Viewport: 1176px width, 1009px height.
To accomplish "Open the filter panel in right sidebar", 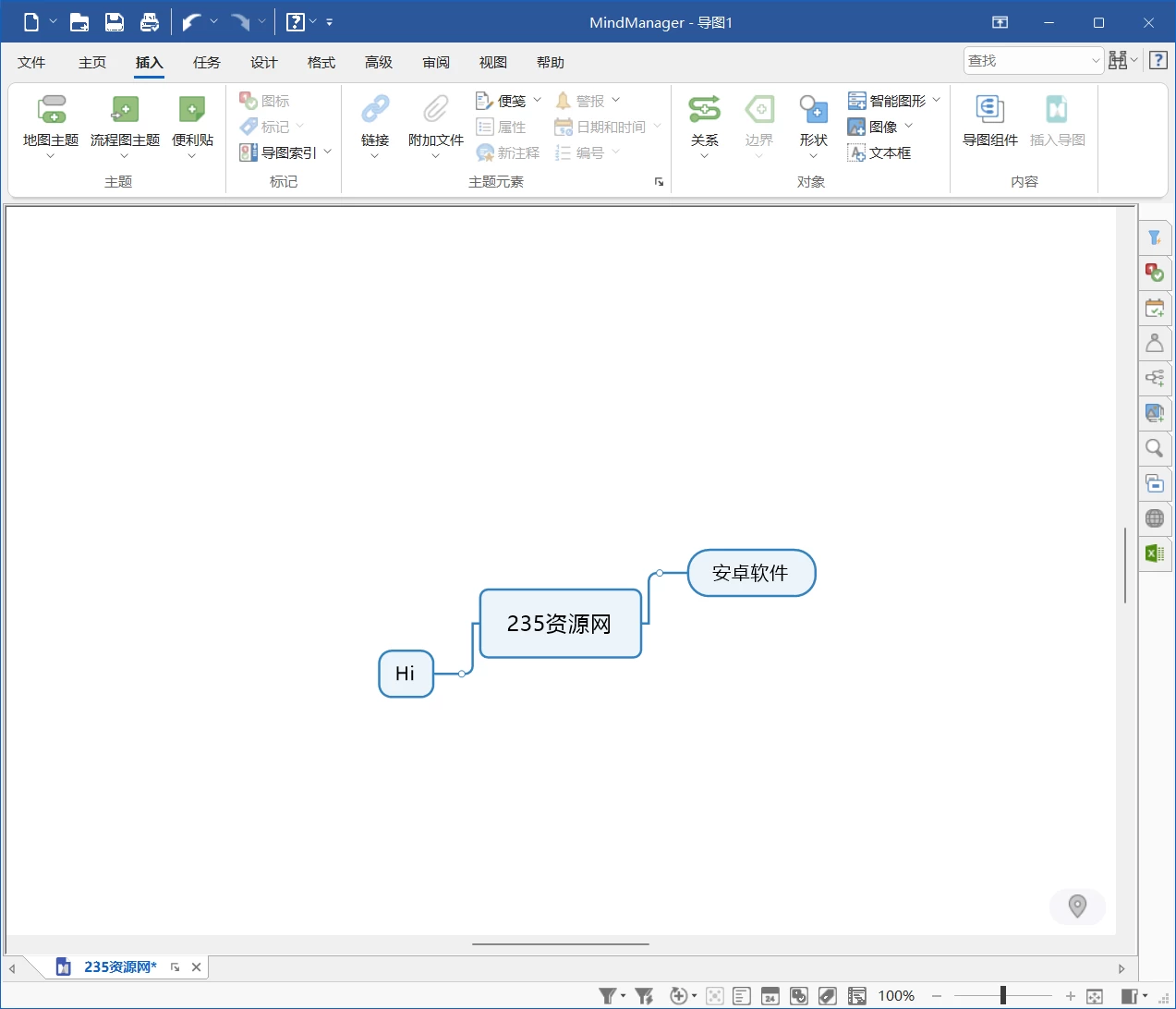I will 1155,238.
